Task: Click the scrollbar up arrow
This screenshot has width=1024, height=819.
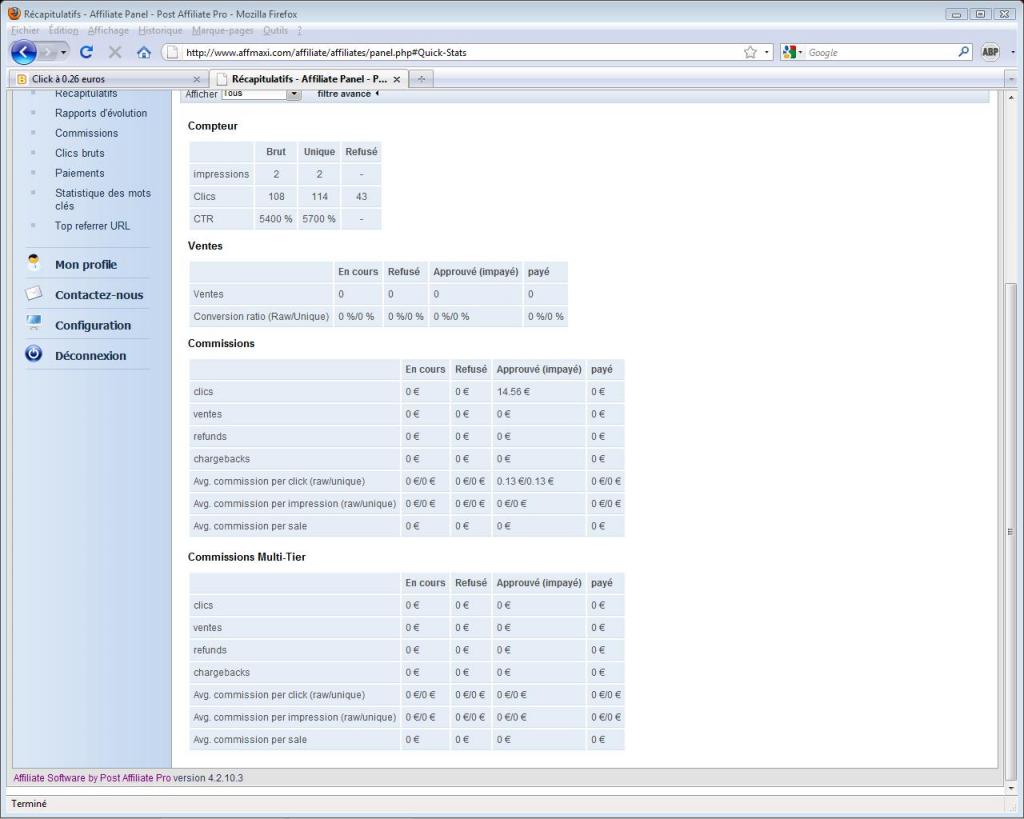Action: pyautogui.click(x=1011, y=97)
